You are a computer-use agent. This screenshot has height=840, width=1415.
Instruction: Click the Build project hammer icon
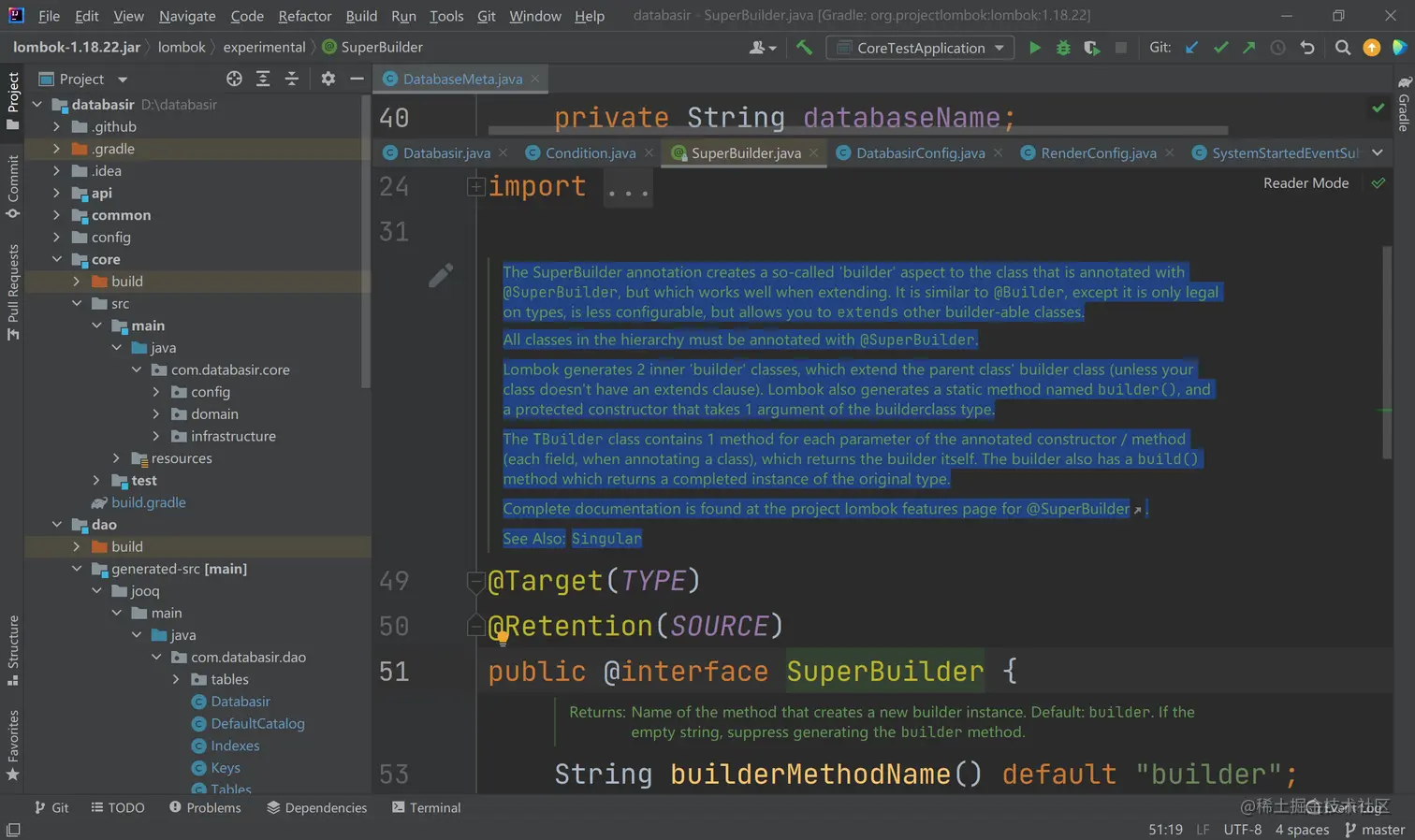tap(804, 48)
